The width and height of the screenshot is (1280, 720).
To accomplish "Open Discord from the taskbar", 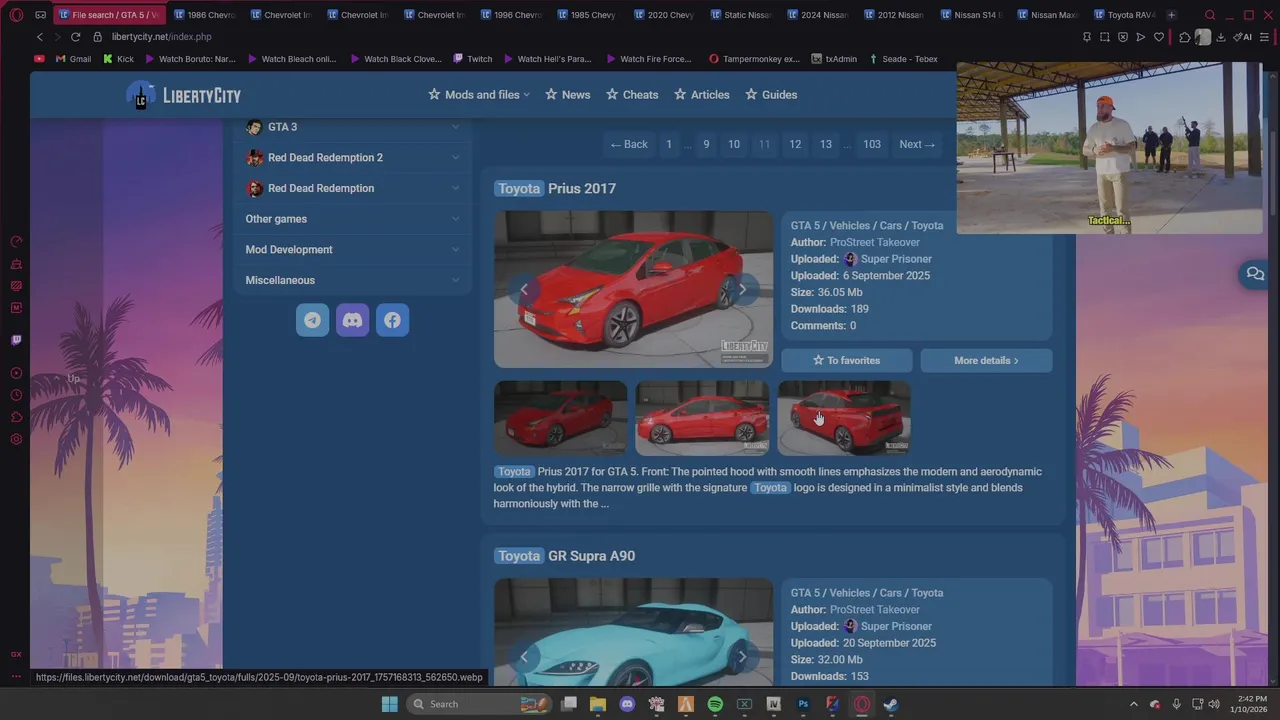I will click(627, 704).
